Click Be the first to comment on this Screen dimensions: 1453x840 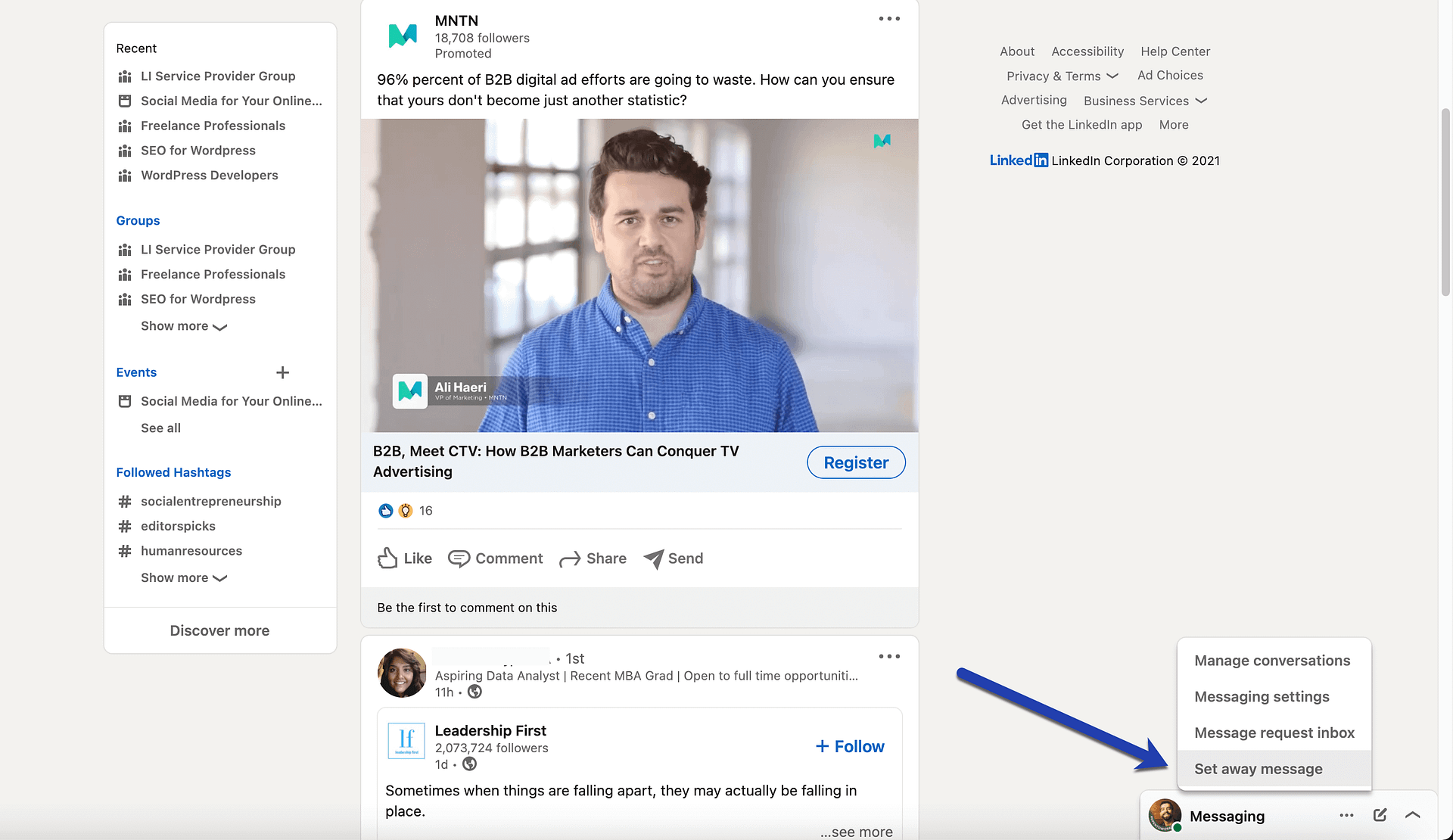[467, 608]
